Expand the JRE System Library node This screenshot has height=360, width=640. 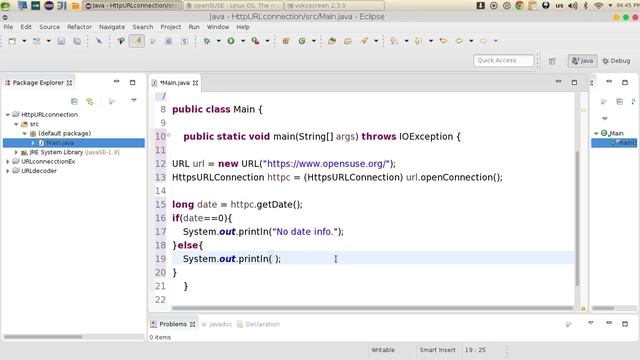click(16, 152)
